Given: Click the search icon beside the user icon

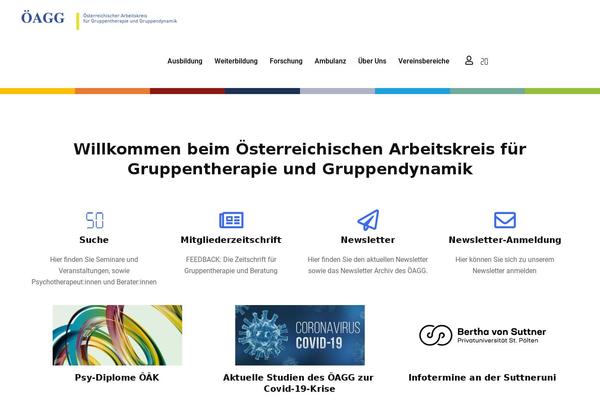Looking at the screenshot, I should pos(484,61).
